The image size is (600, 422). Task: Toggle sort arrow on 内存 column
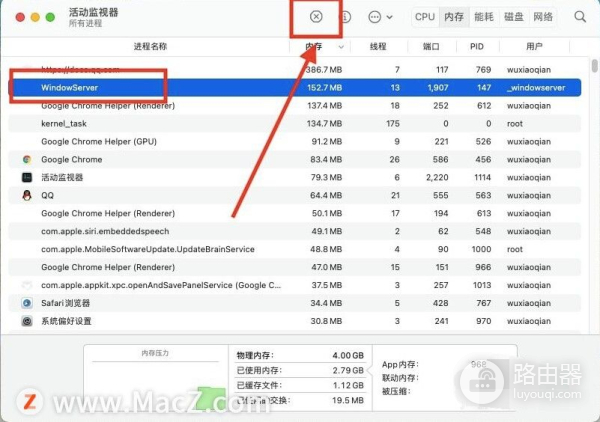click(x=341, y=47)
